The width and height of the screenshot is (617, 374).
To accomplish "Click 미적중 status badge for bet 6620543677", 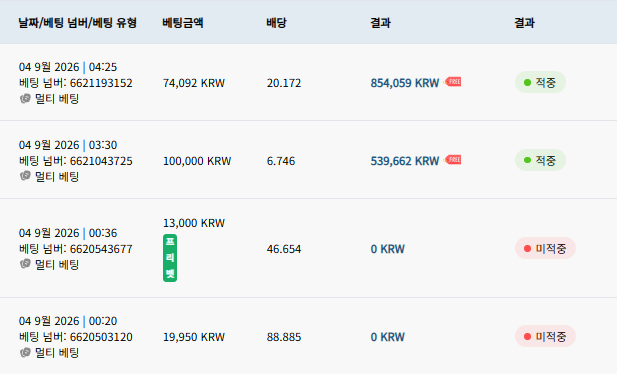I will [545, 248].
